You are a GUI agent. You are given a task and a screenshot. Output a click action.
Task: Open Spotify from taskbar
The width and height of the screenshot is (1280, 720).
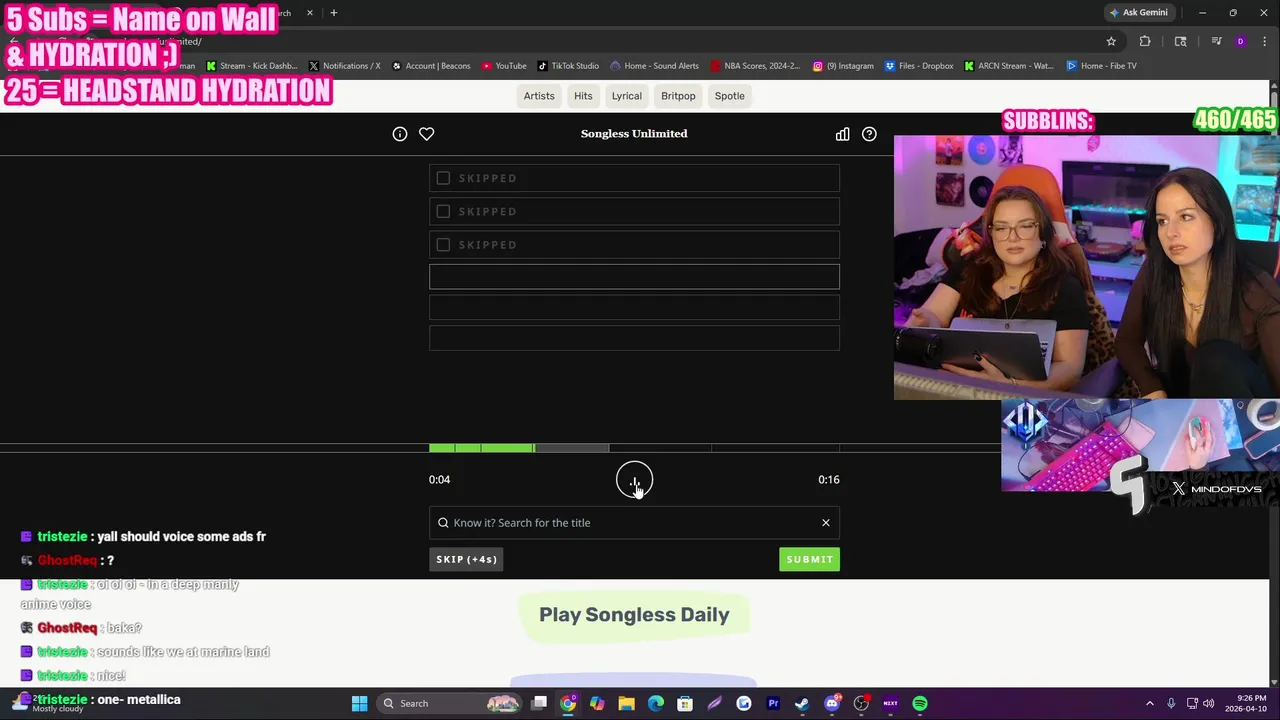coord(920,704)
